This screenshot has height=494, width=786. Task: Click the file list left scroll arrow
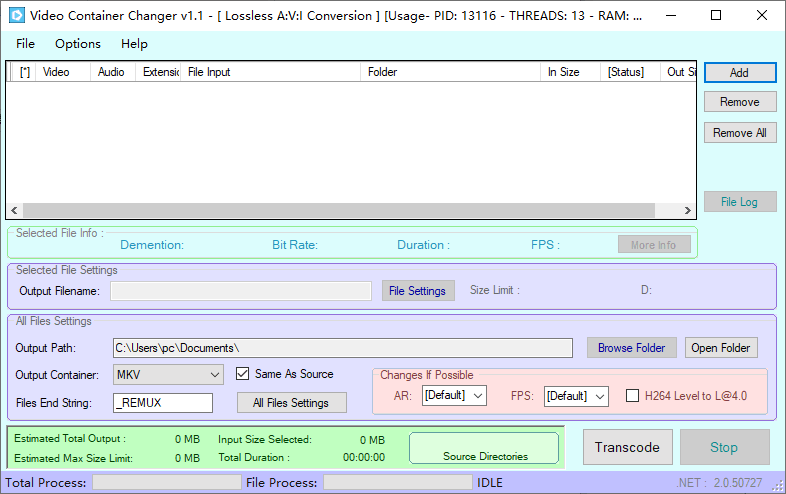click(15, 210)
